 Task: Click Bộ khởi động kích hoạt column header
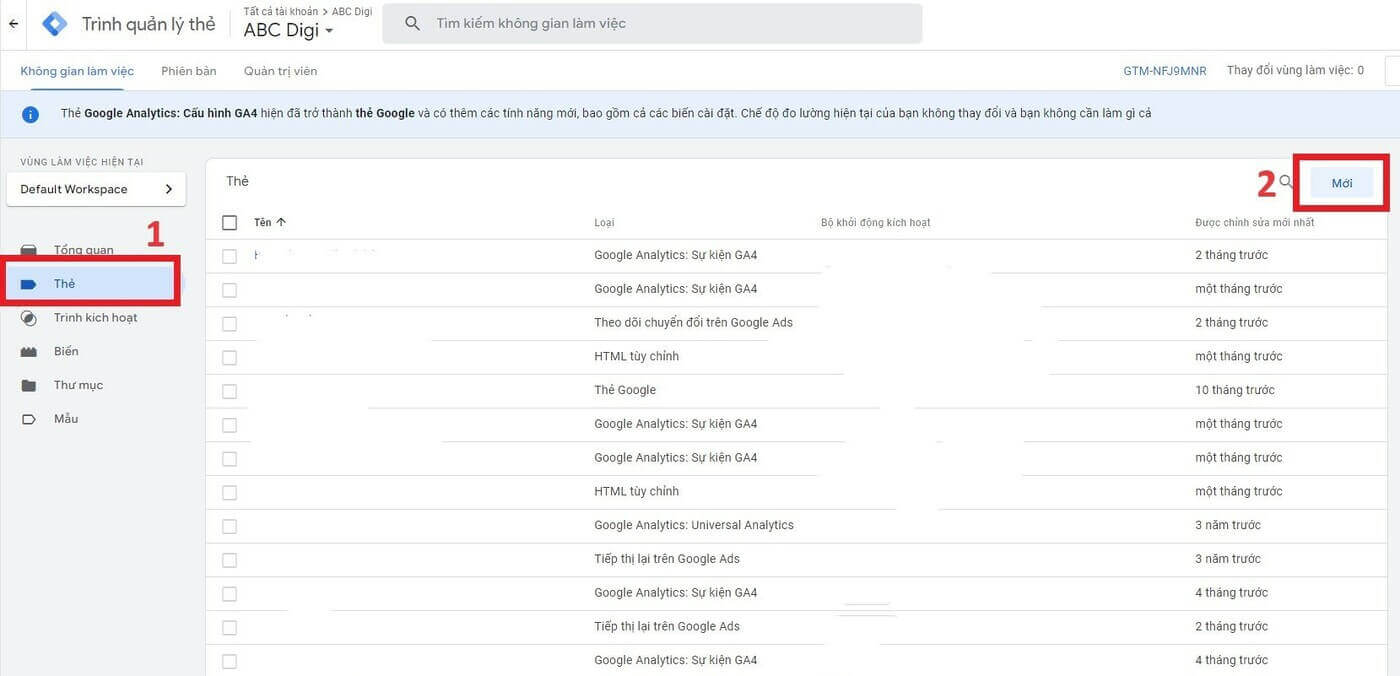click(x=875, y=222)
